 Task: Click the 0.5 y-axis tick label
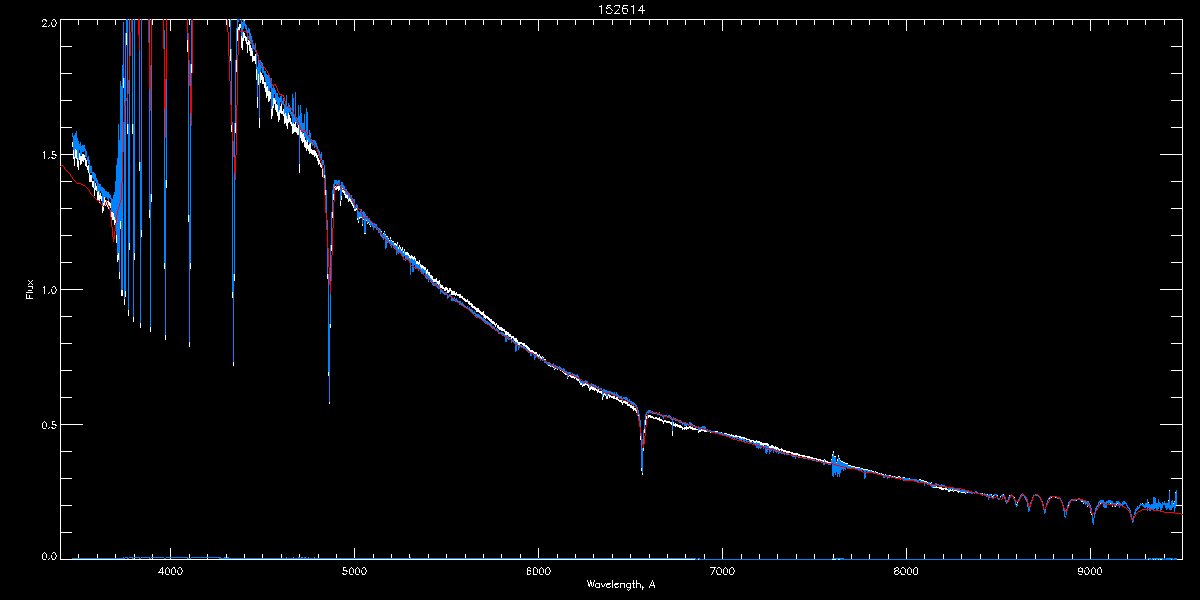tap(49, 424)
